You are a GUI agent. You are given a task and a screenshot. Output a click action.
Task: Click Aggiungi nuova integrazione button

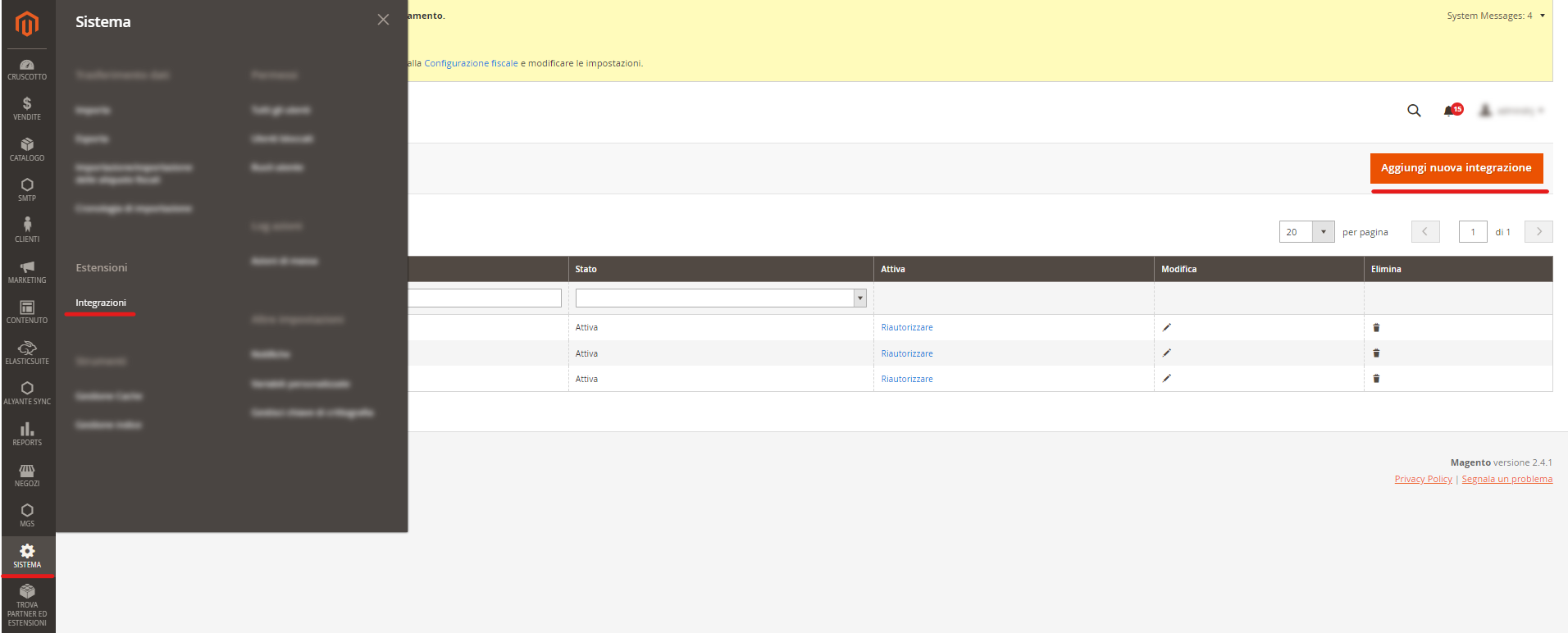tap(1456, 168)
